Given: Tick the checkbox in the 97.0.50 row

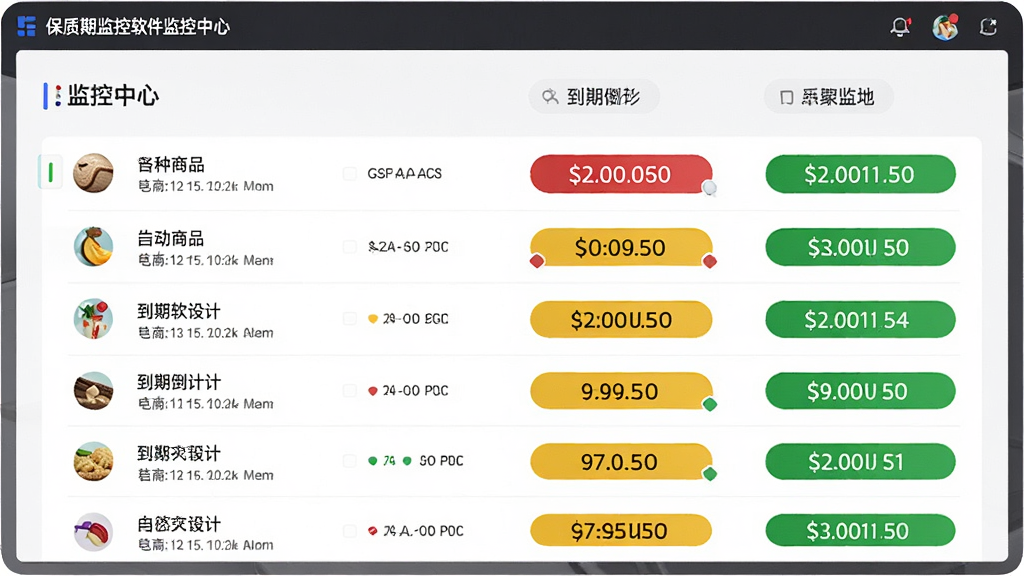Looking at the screenshot, I should pyautogui.click(x=350, y=460).
